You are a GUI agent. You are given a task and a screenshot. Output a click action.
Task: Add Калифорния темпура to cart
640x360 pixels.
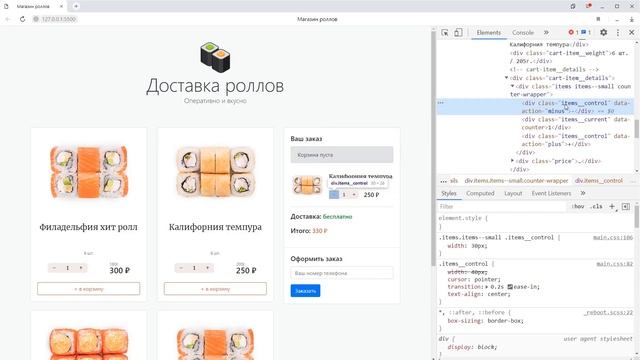click(215, 289)
